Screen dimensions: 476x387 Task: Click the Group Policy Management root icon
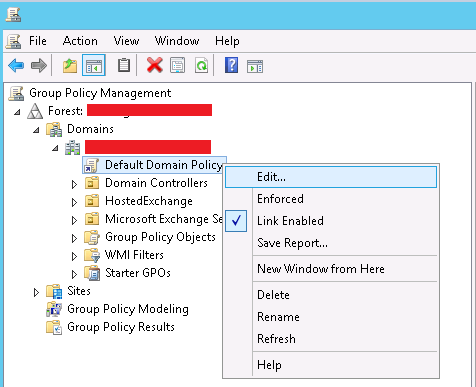click(16, 93)
